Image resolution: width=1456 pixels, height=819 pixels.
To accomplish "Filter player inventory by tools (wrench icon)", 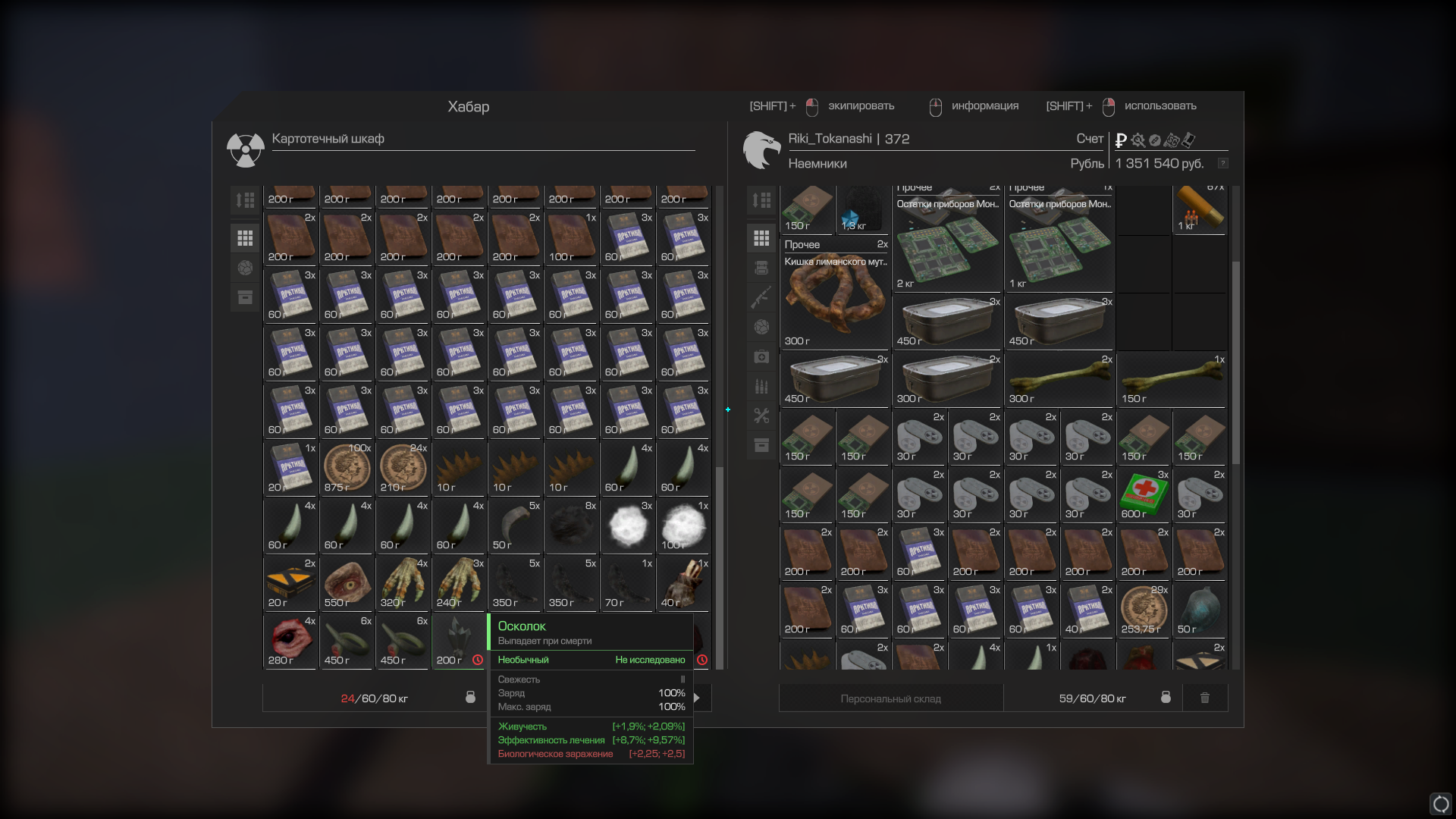I will (761, 416).
